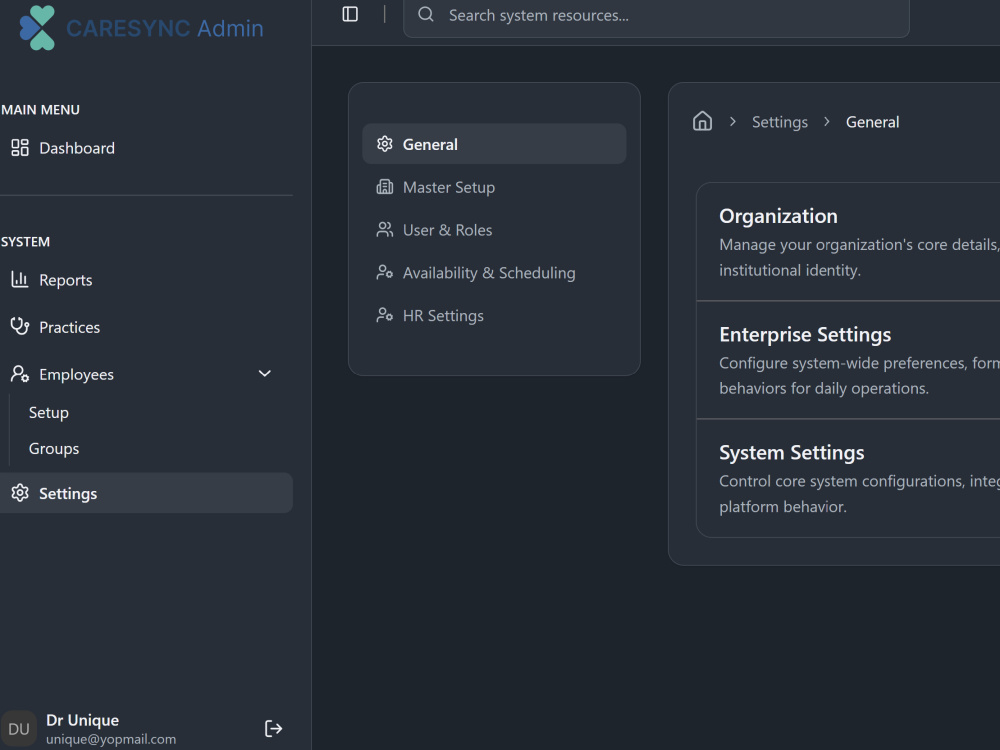Screen dimensions: 1000x750
Task: Open Employees Groups submenu item
Action: [54, 448]
